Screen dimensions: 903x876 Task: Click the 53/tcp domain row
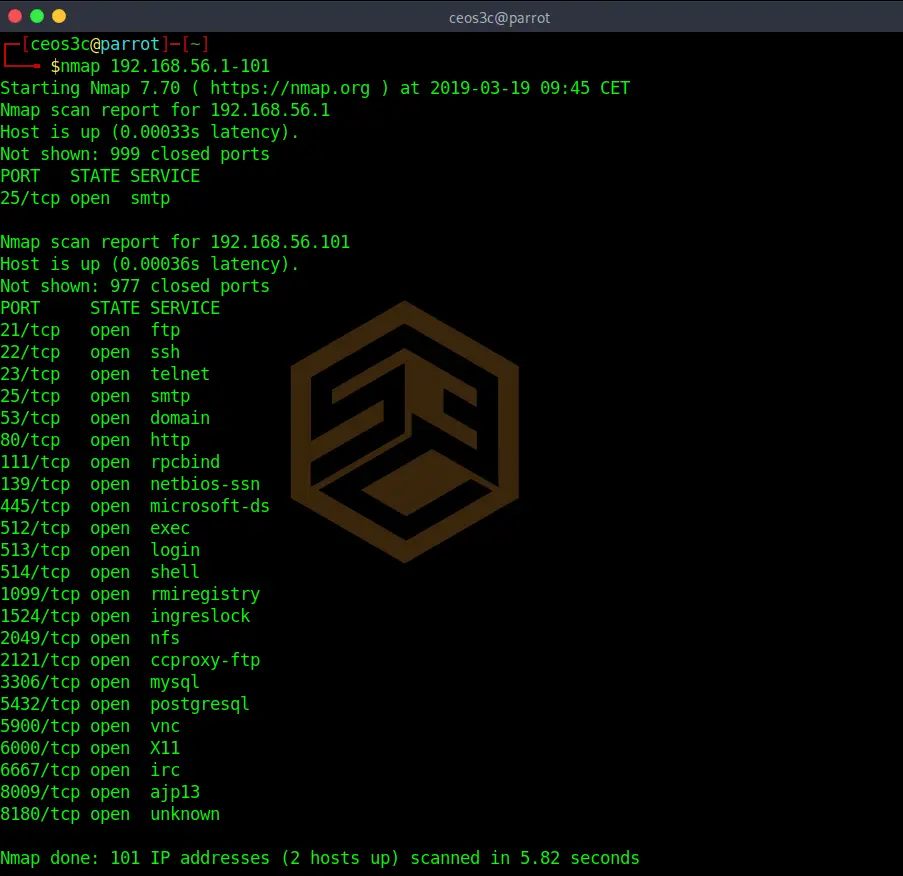pyautogui.click(x=105, y=418)
